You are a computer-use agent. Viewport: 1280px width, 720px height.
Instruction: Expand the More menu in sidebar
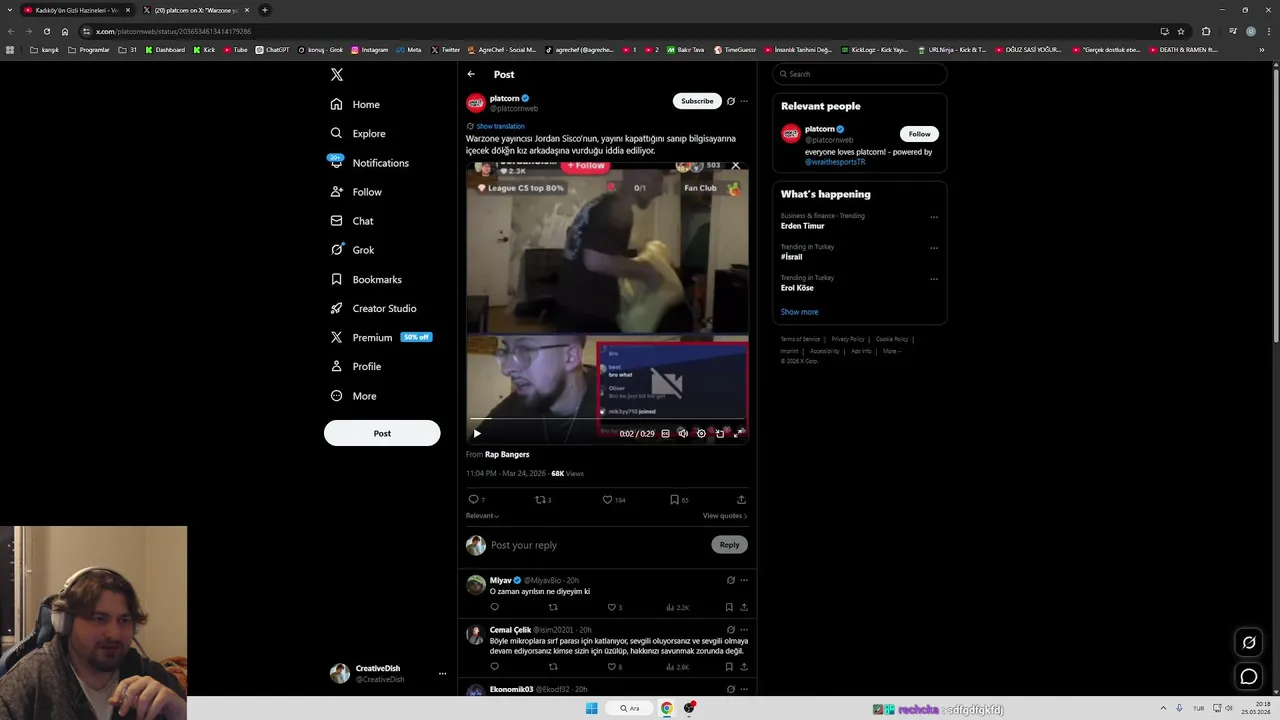pyautogui.click(x=353, y=396)
